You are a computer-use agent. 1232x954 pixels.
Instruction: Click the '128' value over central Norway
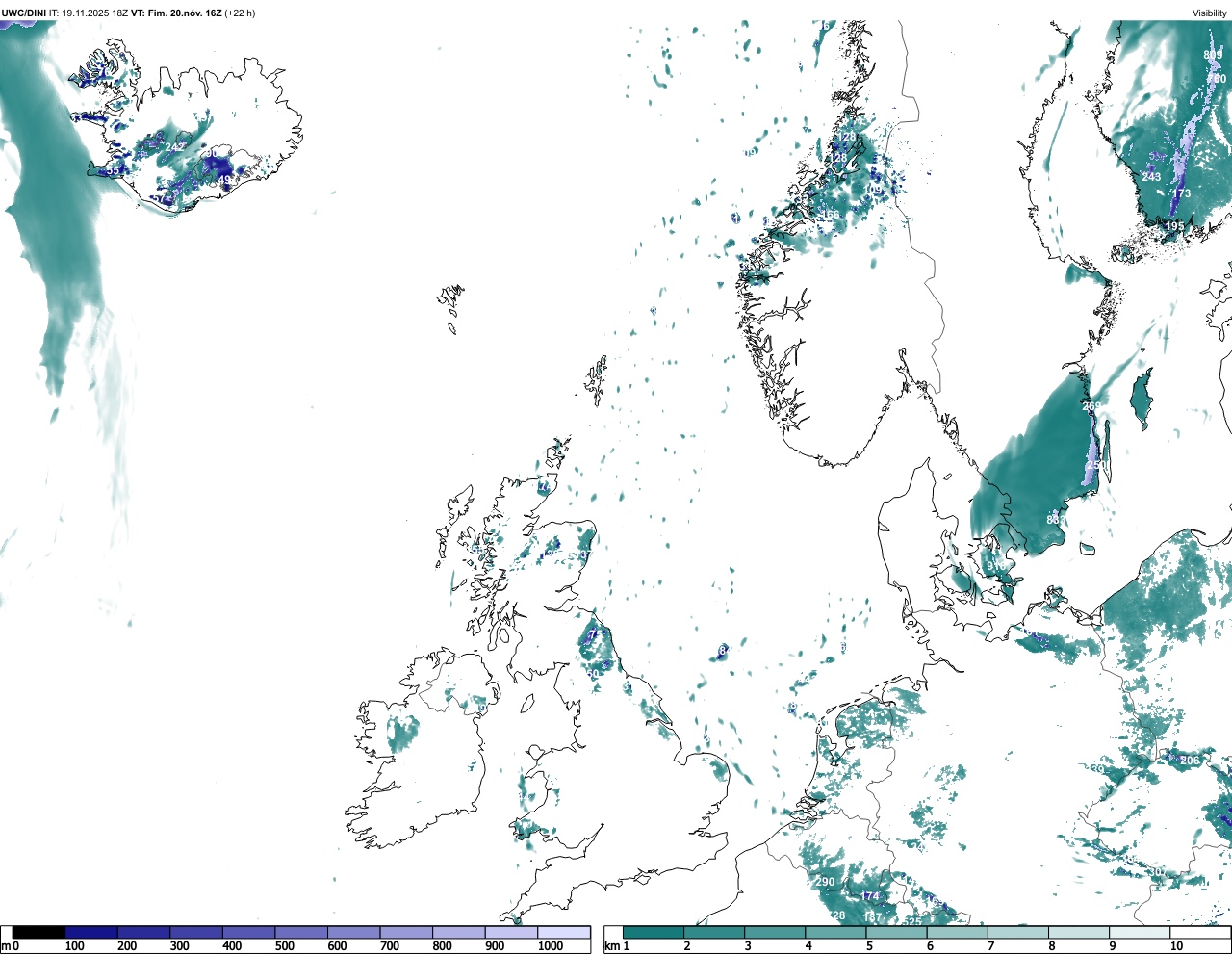[846, 138]
